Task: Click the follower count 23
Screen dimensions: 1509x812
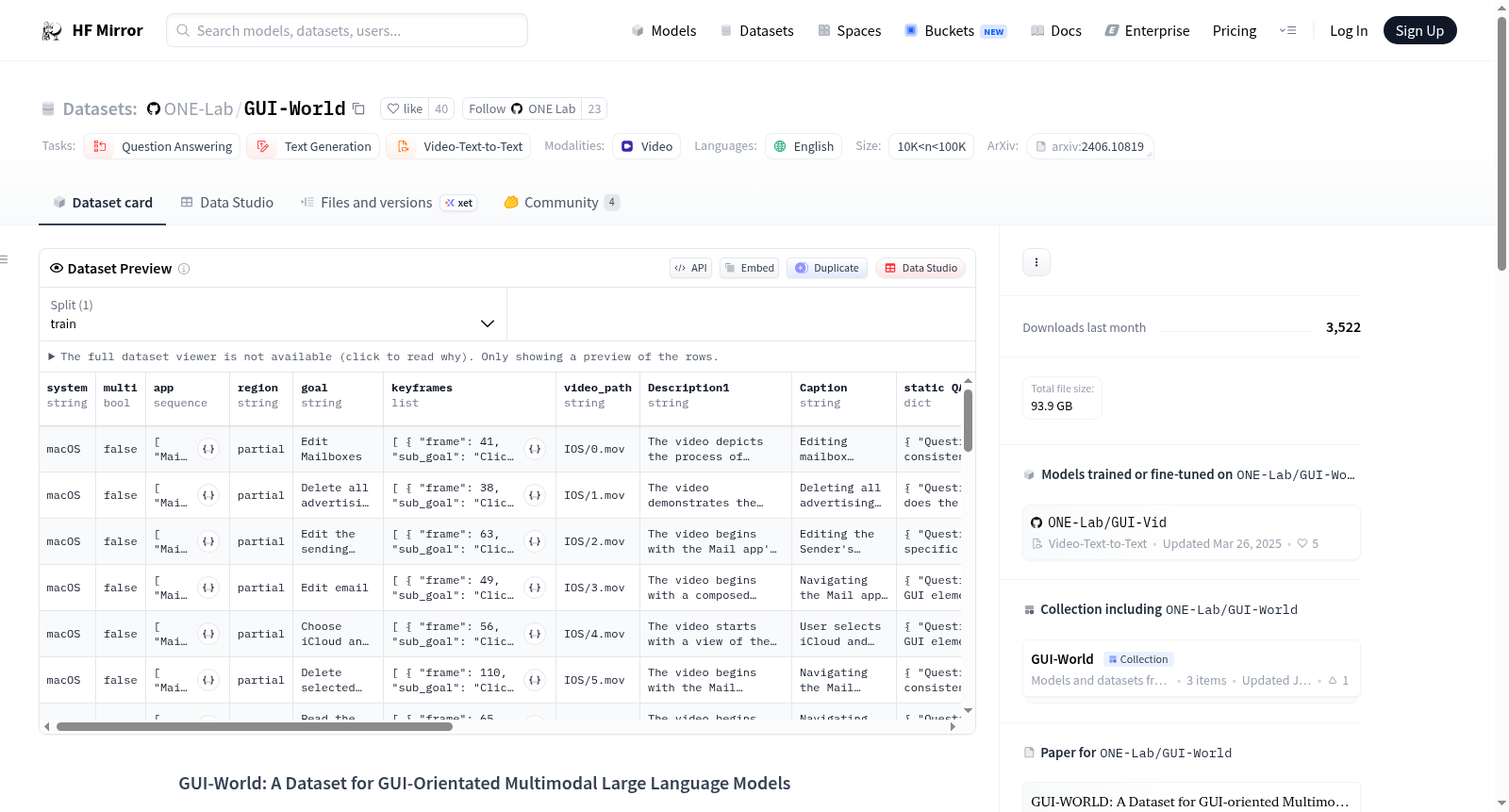Action: pyautogui.click(x=594, y=109)
